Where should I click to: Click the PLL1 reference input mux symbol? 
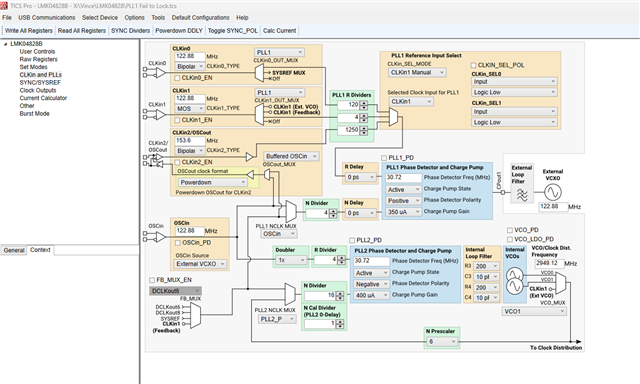pos(393,117)
